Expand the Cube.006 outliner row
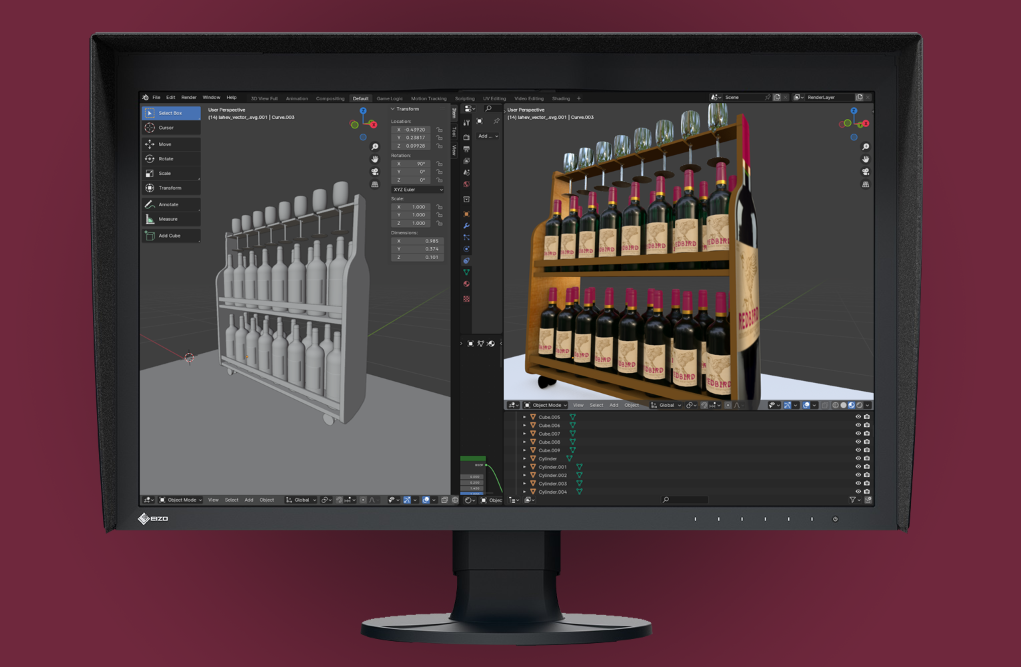1021x667 pixels. (525, 425)
